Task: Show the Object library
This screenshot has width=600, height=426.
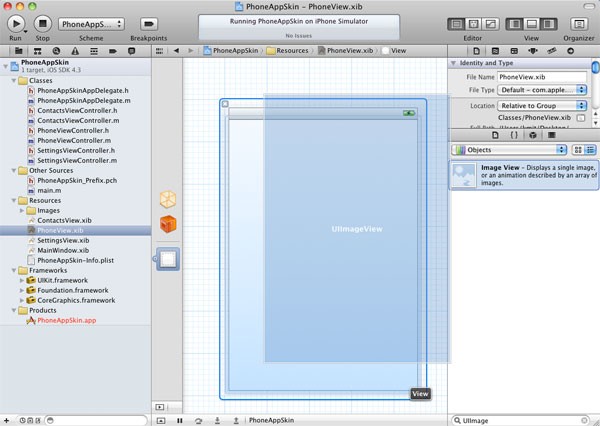Action: [533, 135]
